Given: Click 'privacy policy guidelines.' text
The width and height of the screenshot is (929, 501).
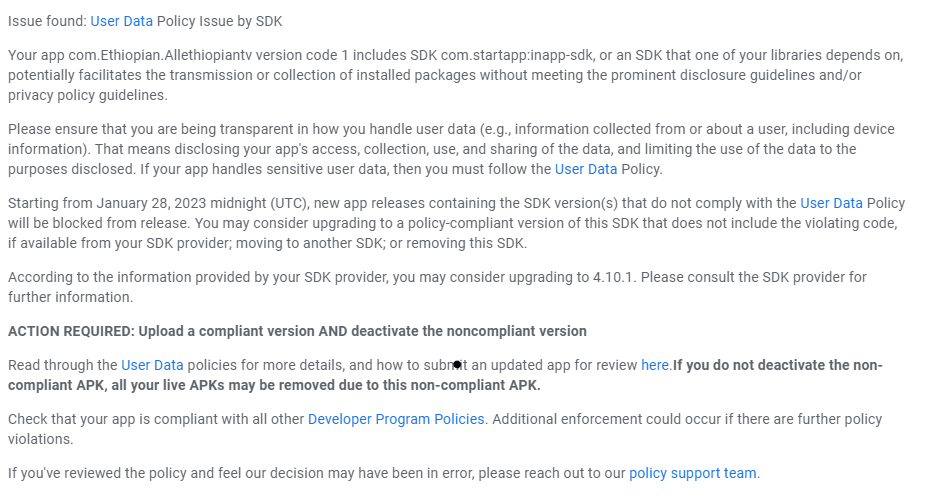Looking at the screenshot, I should click(x=88, y=95).
